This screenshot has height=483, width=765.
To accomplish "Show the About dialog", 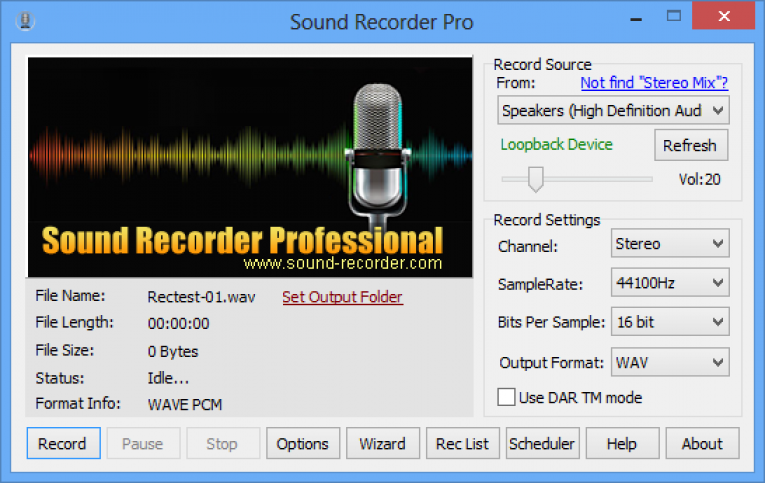I will pos(703,443).
